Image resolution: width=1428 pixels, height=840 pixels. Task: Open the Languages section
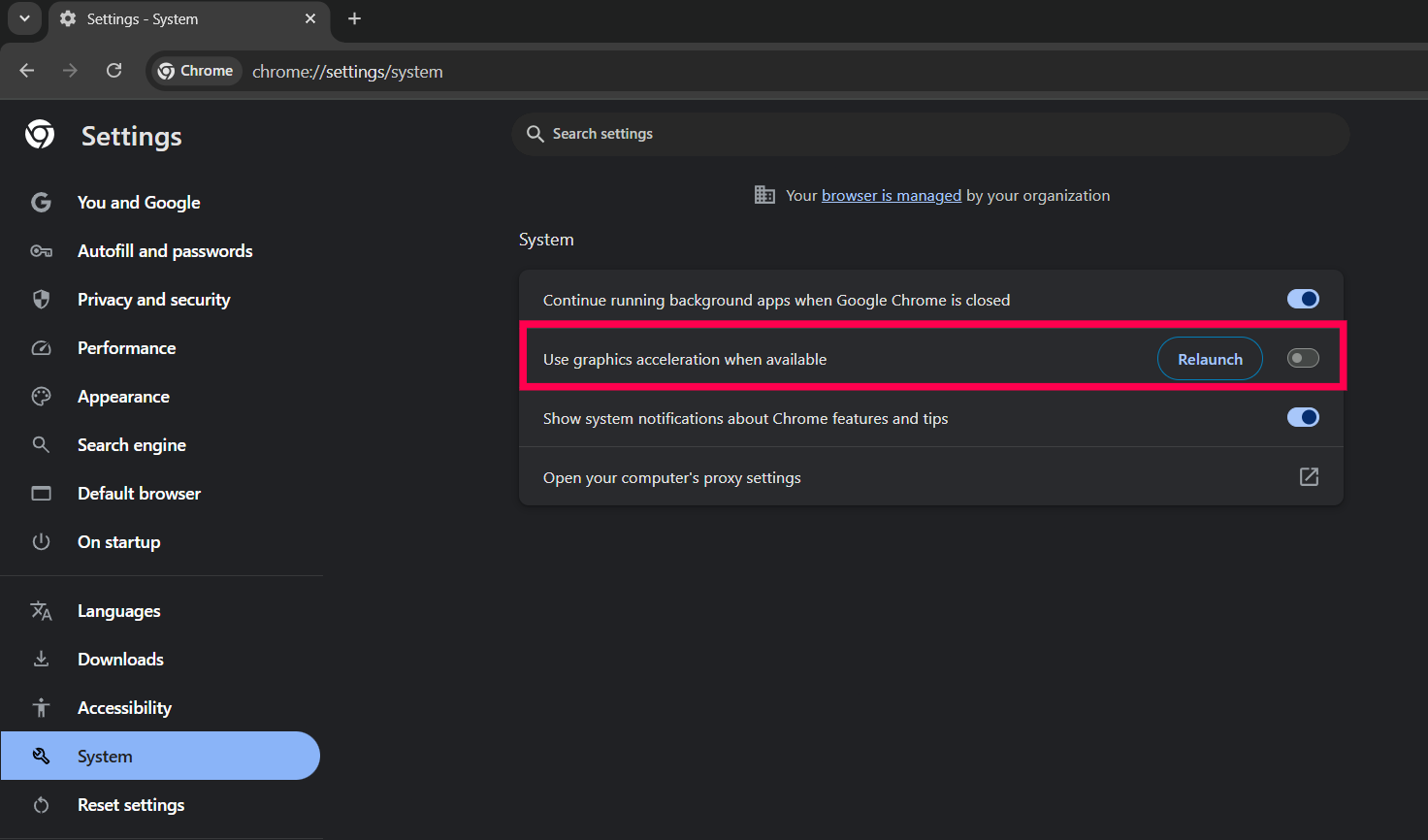pyautogui.click(x=118, y=611)
